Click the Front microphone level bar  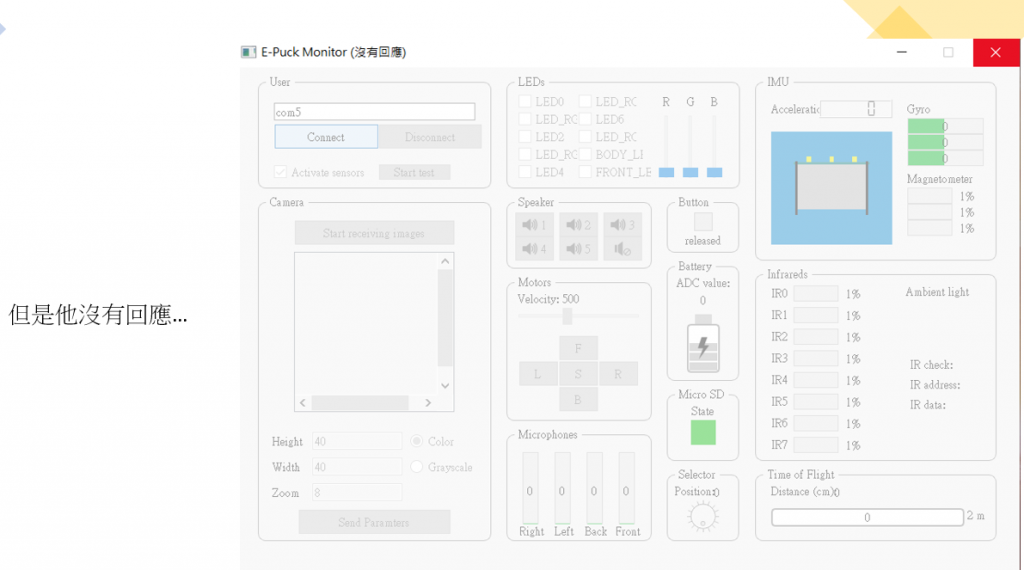point(626,488)
